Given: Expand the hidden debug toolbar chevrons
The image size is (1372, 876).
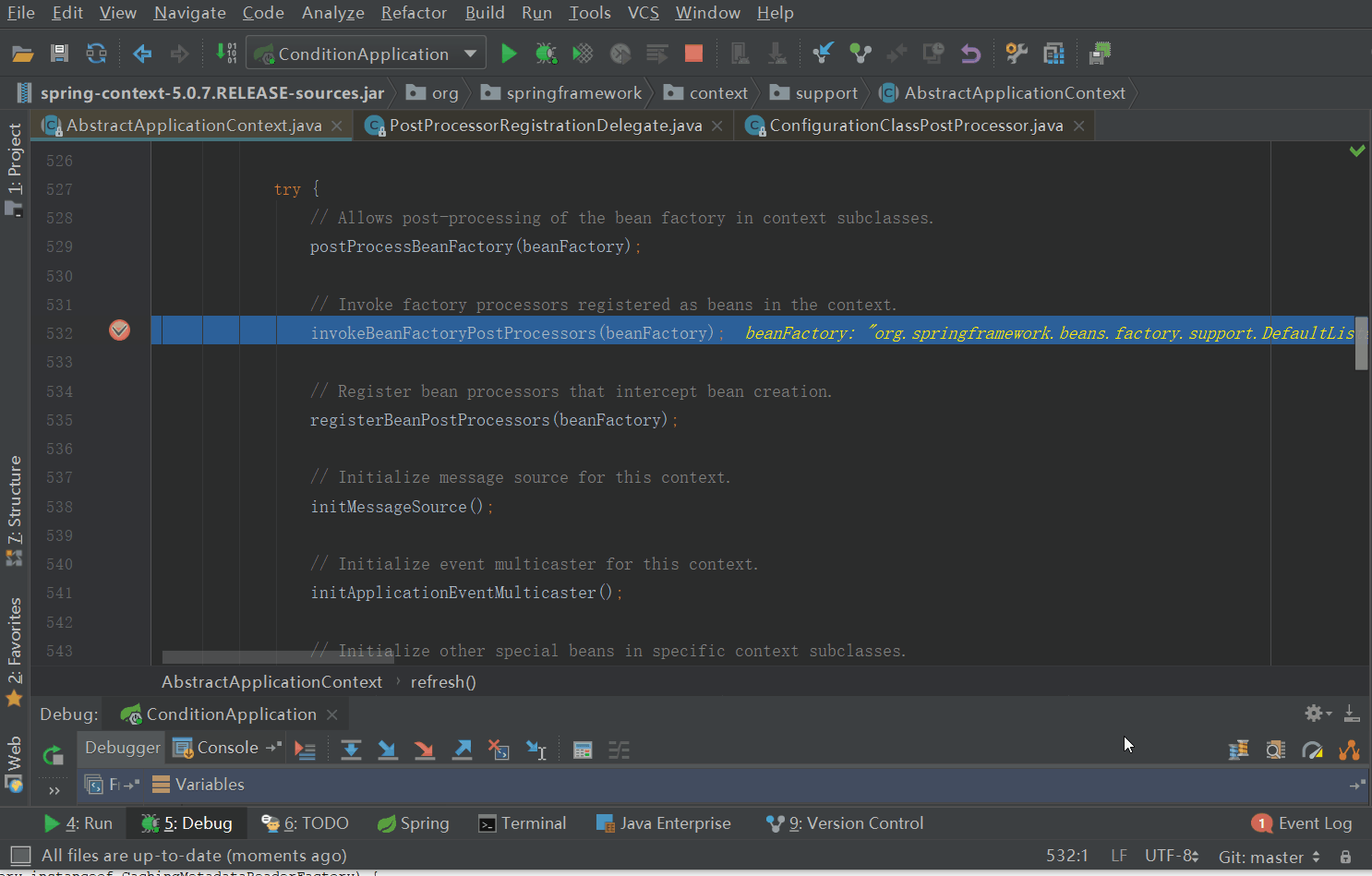Looking at the screenshot, I should 54,790.
